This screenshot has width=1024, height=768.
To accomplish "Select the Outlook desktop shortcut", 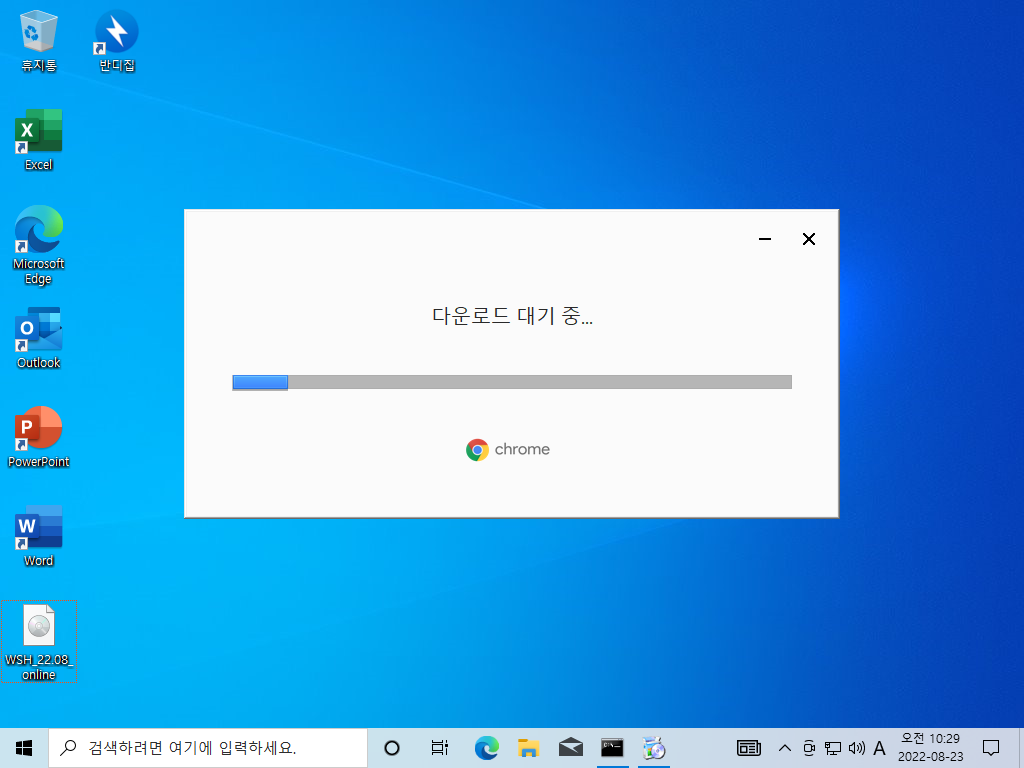I will click(39, 338).
